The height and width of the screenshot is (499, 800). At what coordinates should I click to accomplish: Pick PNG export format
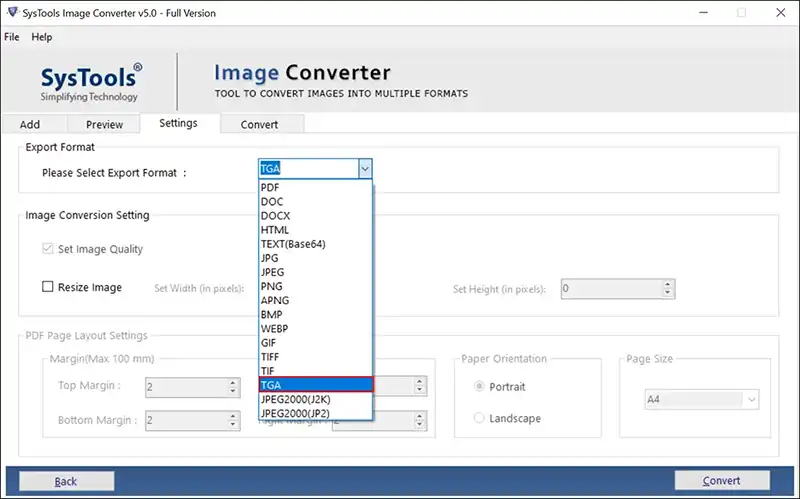tap(315, 286)
